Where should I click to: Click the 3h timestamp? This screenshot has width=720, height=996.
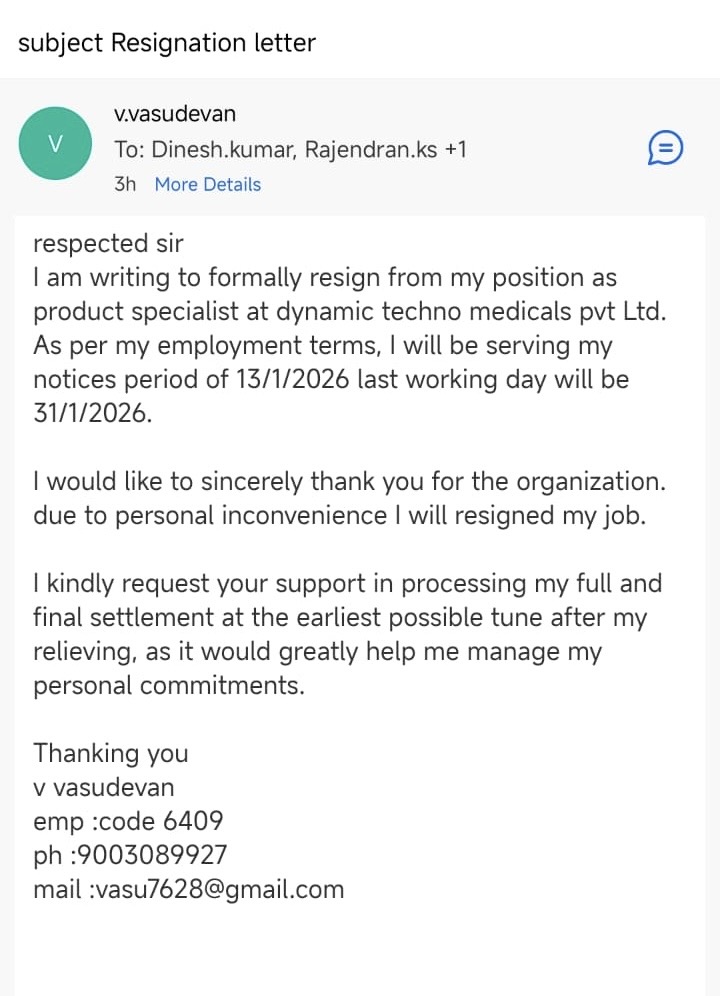125,185
